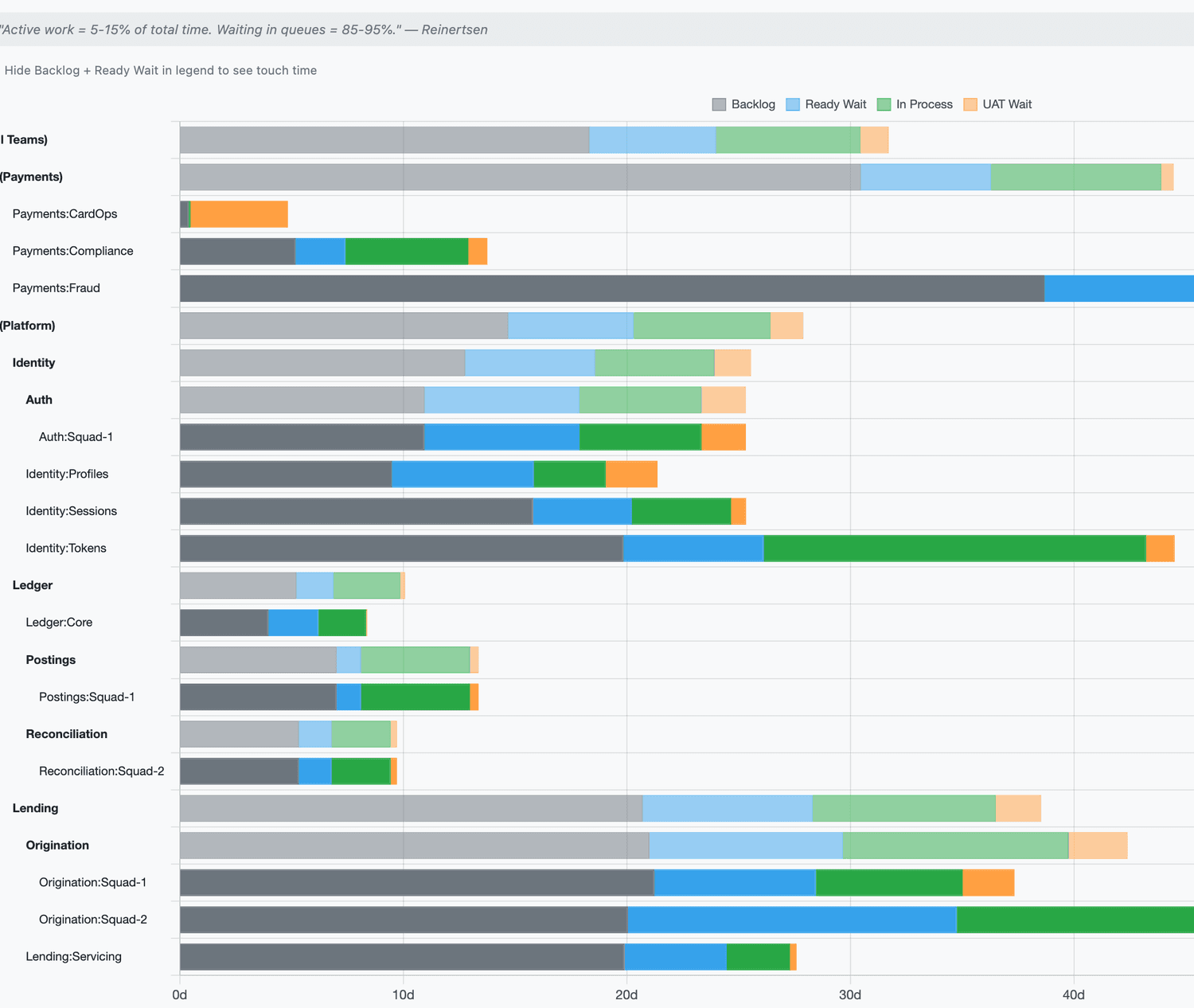Hide the In Process series via legend
This screenshot has width=1194, height=1008.
coord(915,104)
